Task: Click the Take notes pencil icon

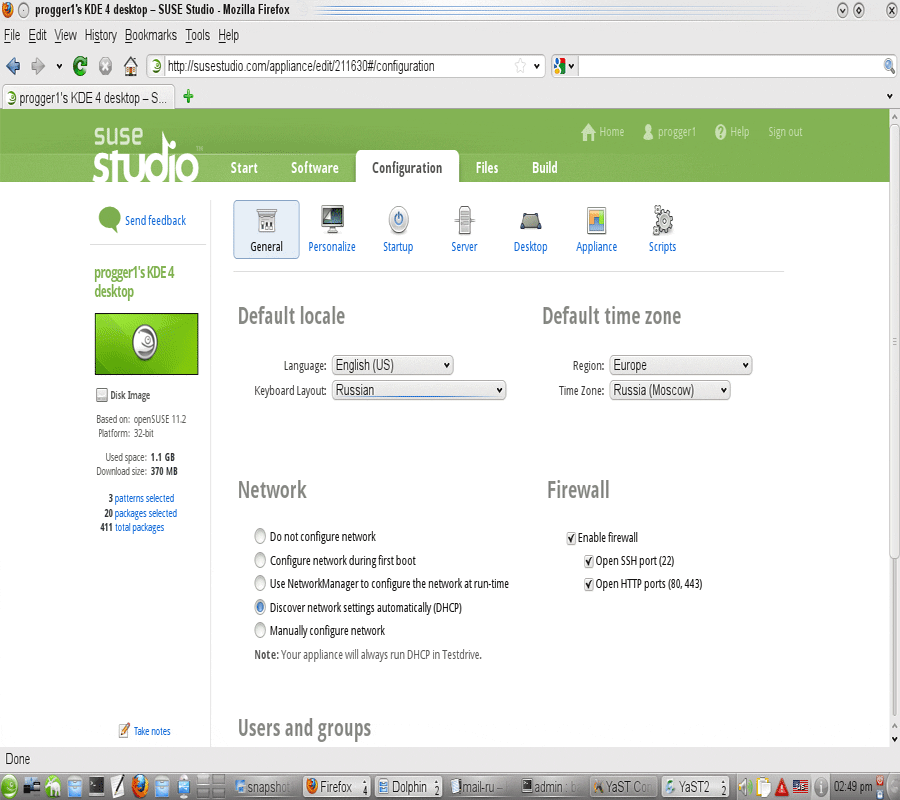Action: coord(124,730)
